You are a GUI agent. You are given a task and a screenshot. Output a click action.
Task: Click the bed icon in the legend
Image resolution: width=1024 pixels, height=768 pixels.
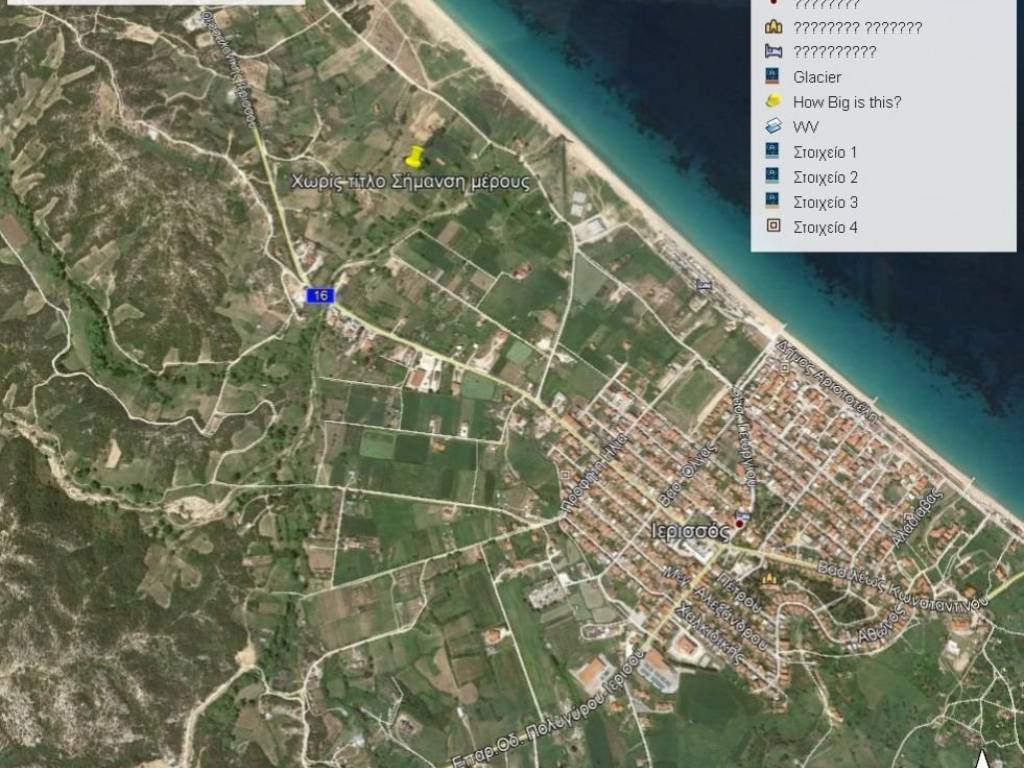coord(773,52)
